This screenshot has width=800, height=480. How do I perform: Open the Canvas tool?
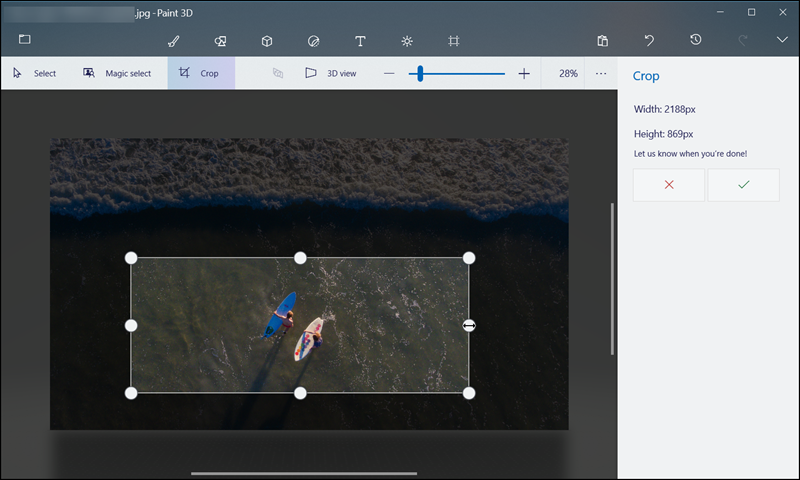(x=454, y=41)
